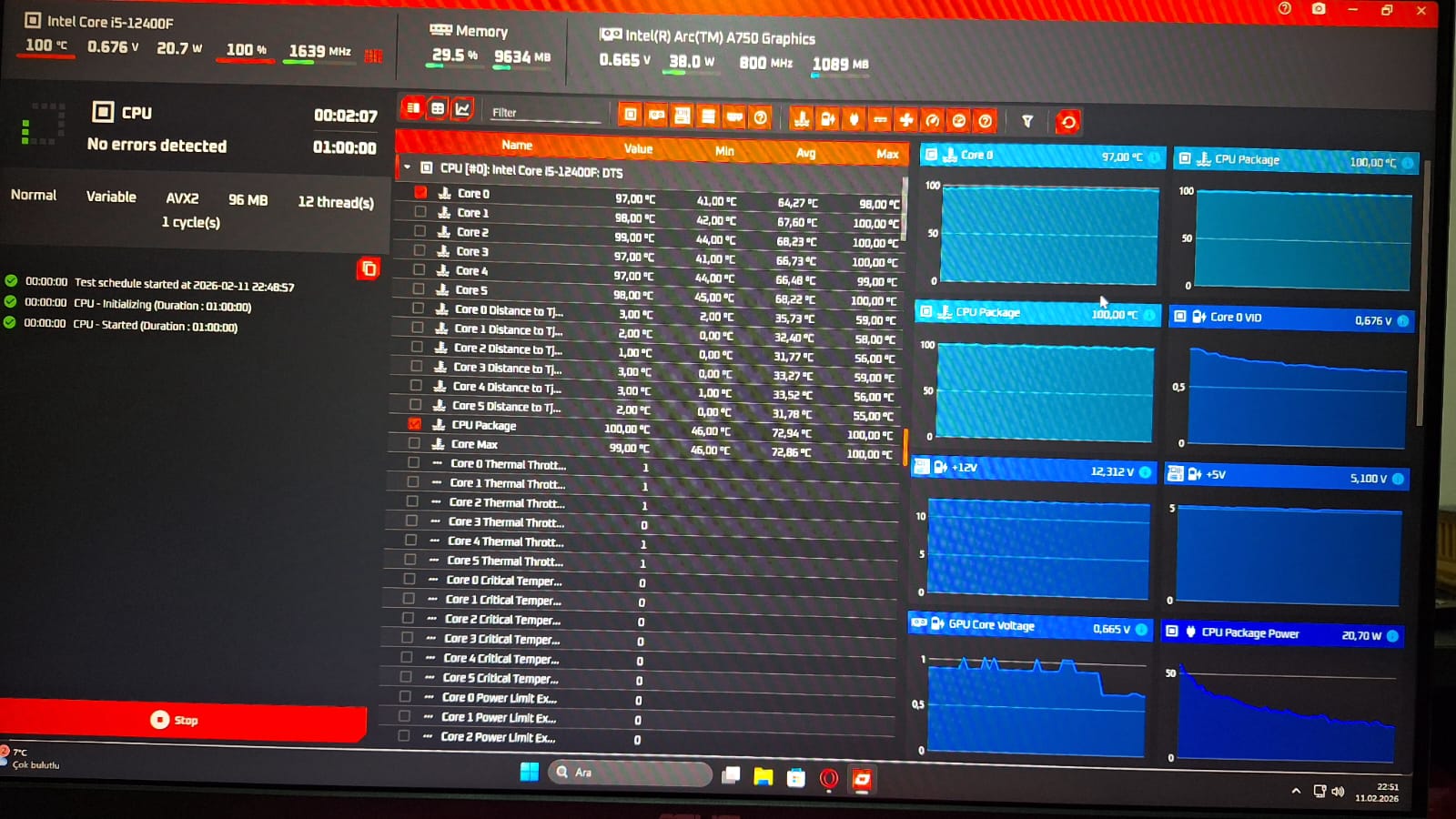Sort the sensor table by Name column
This screenshot has width=1456, height=819.
517,145
